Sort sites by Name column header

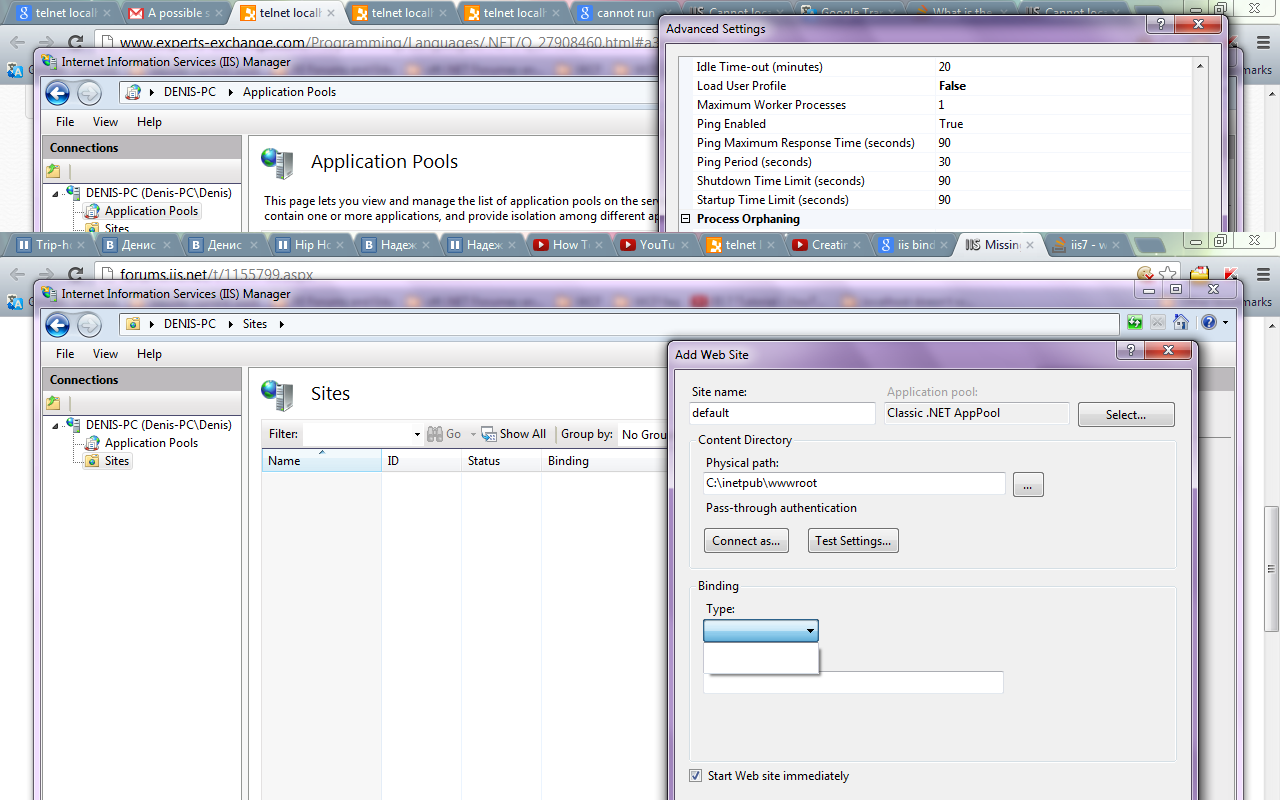(x=321, y=461)
